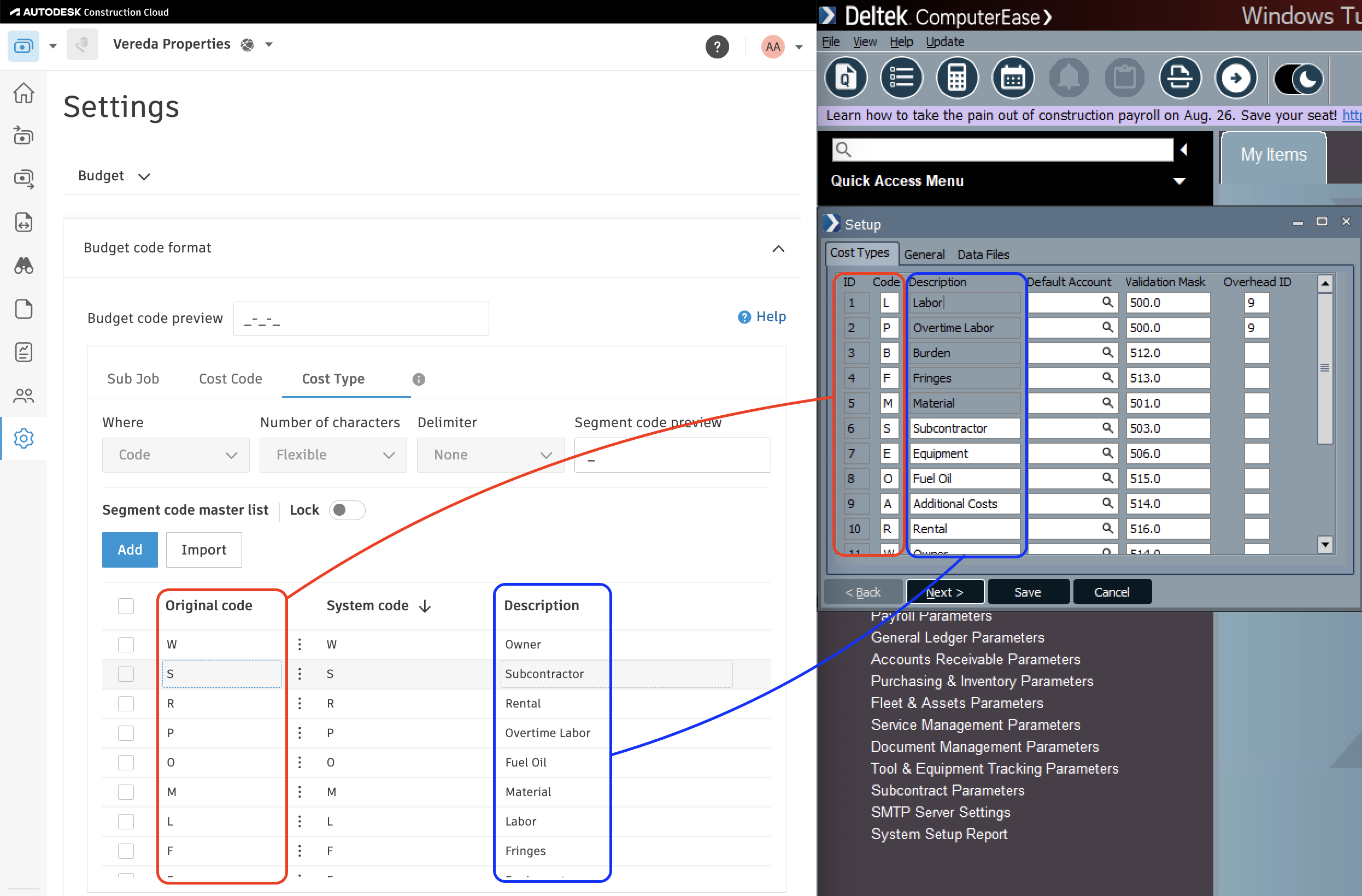The height and width of the screenshot is (896, 1362).
Task: Click the Setup list scroll up arrow
Action: point(1325,283)
